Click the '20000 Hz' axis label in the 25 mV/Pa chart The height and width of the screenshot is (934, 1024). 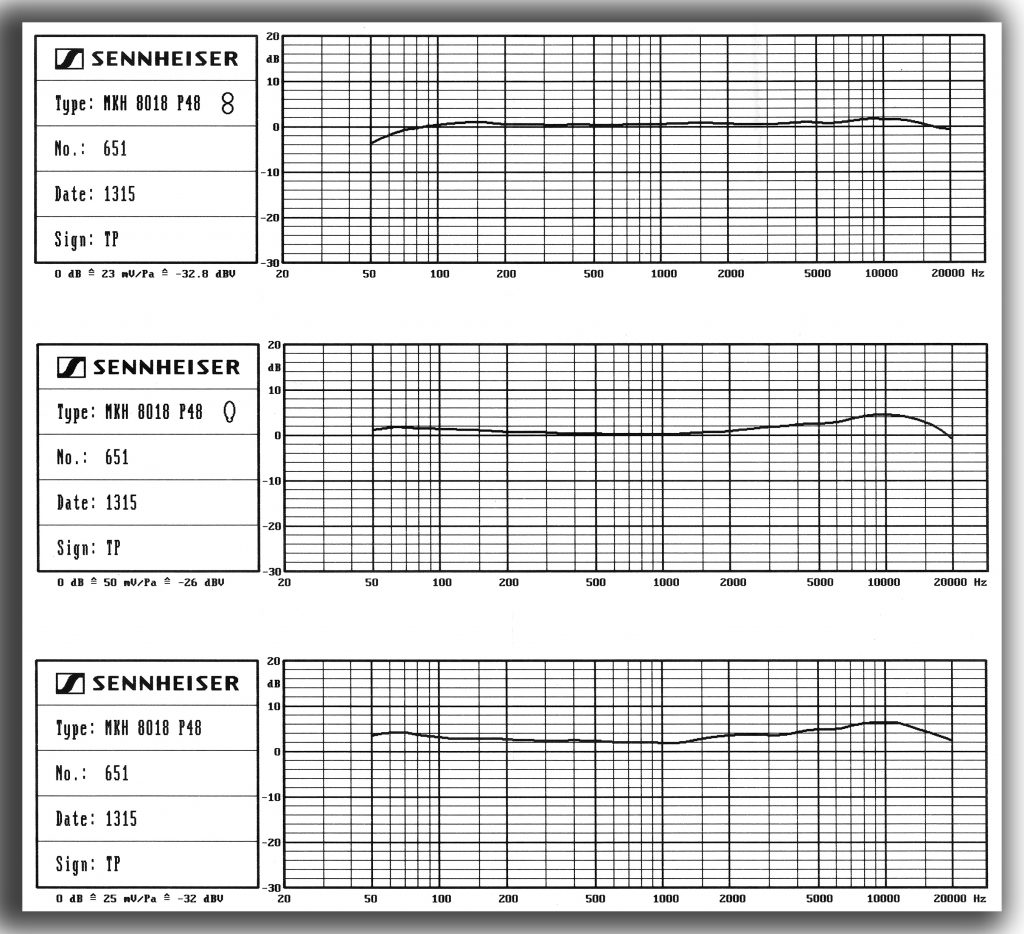click(959, 898)
